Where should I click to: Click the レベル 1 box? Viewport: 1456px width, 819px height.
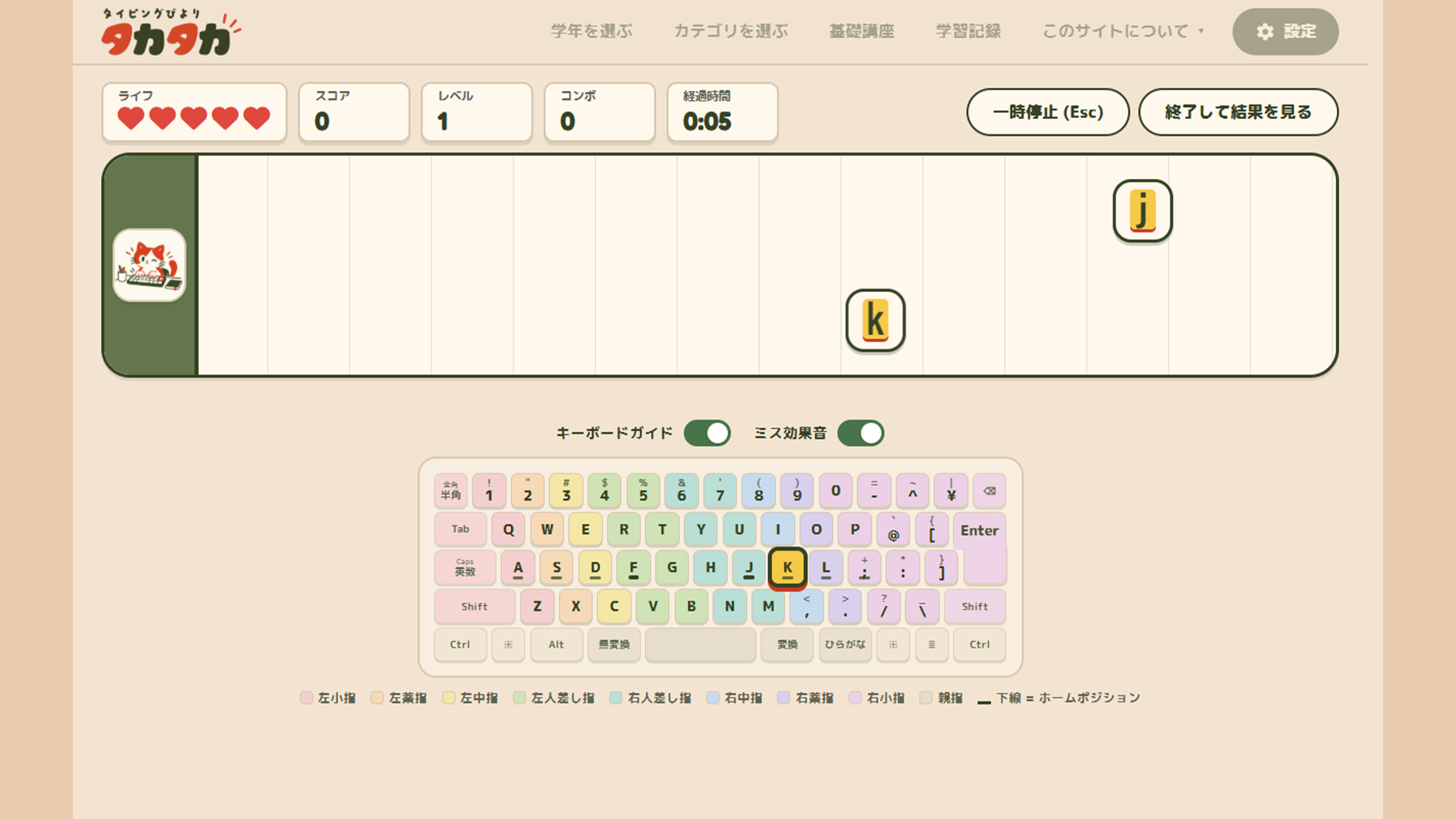pyautogui.click(x=477, y=112)
